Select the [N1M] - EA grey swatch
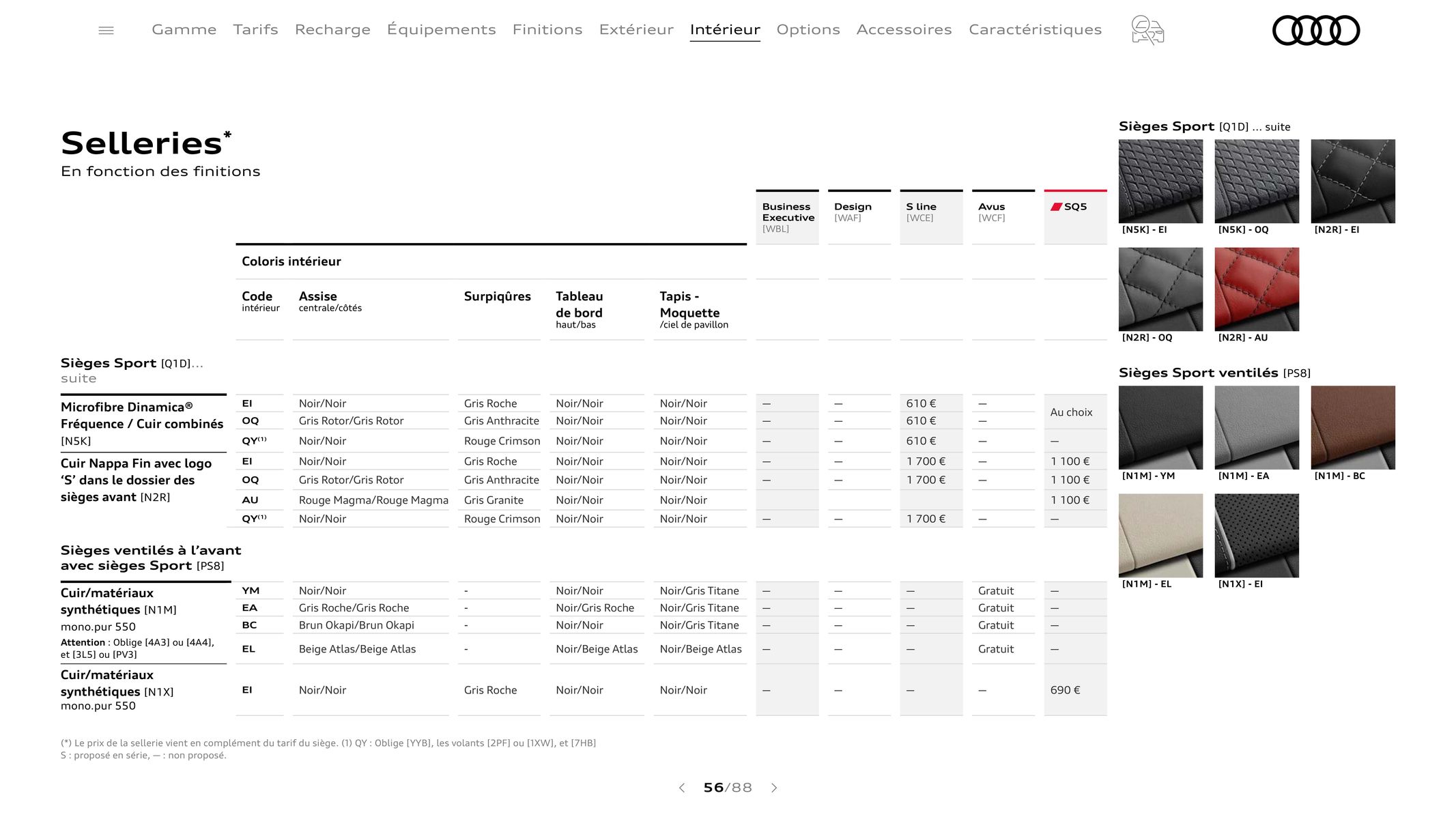Screen dimensions: 1456x819 [1257, 428]
